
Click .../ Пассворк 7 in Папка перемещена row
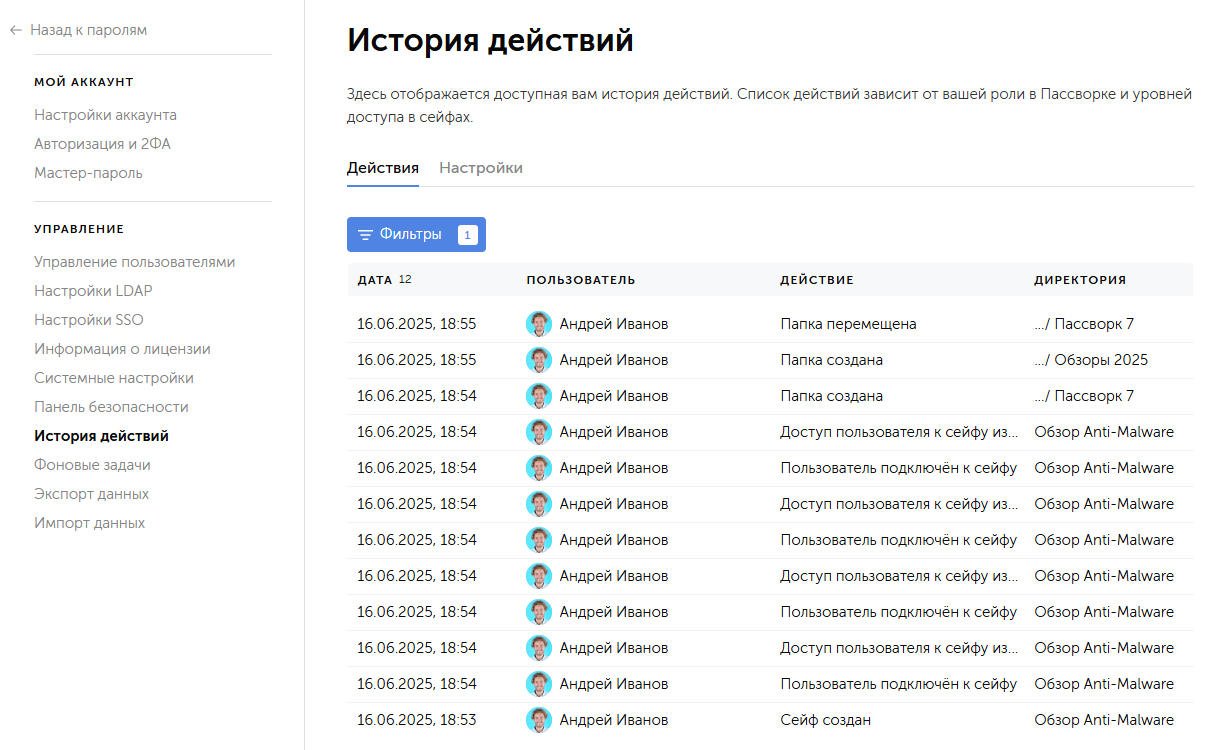click(1084, 324)
